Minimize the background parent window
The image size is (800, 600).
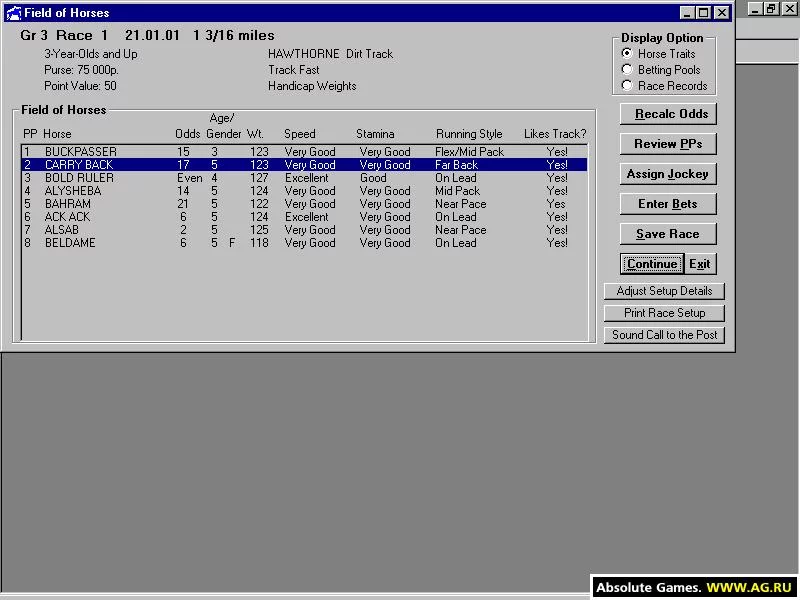(x=756, y=9)
